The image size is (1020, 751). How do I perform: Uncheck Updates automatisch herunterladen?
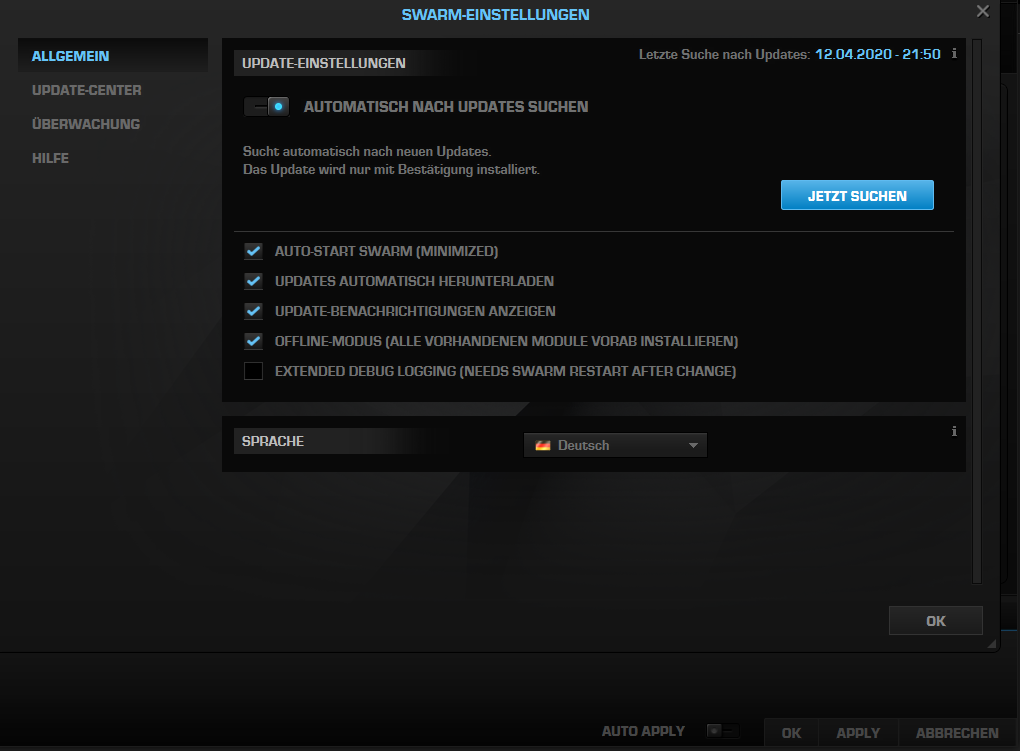click(x=254, y=281)
